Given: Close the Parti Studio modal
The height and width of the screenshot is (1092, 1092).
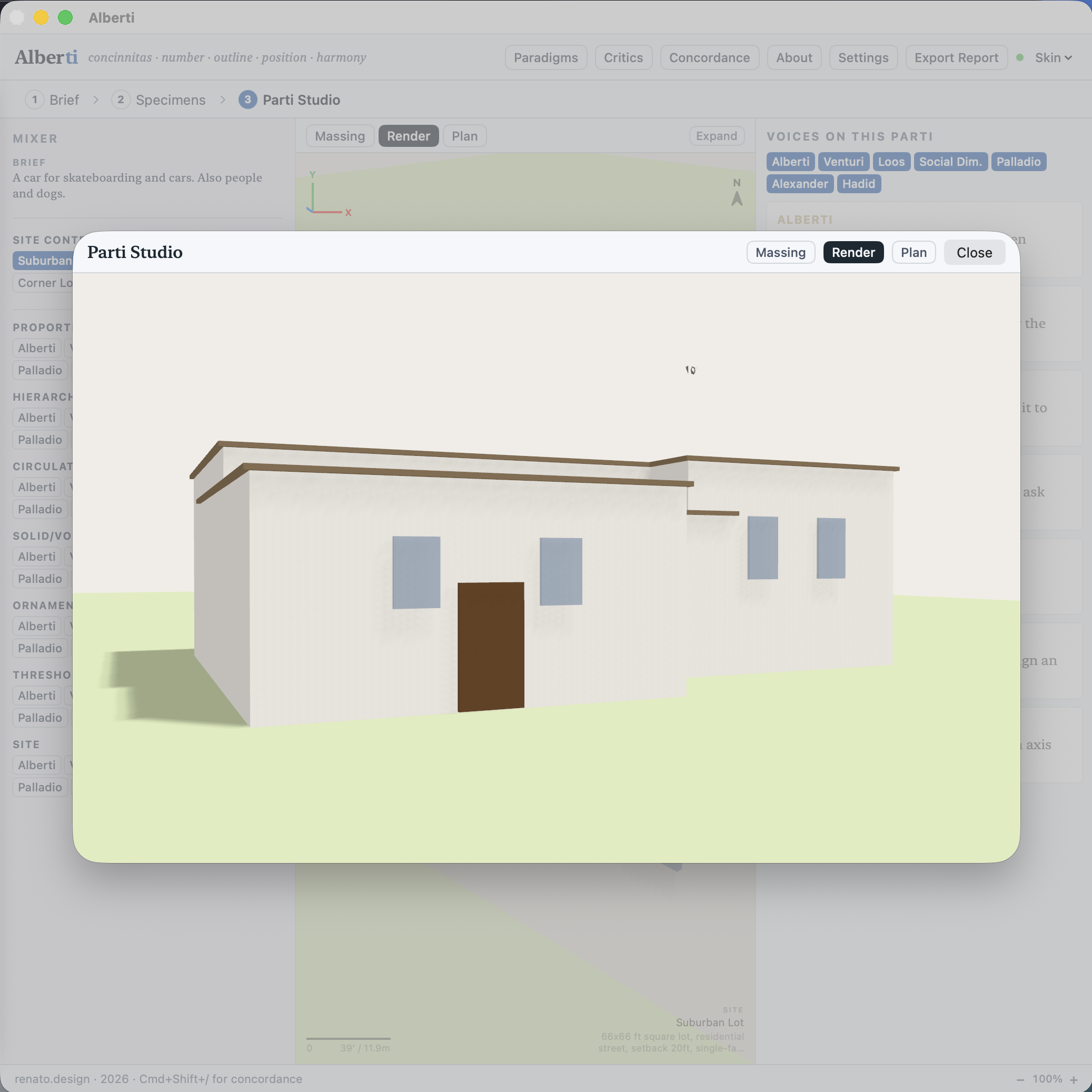Looking at the screenshot, I should click(x=974, y=252).
